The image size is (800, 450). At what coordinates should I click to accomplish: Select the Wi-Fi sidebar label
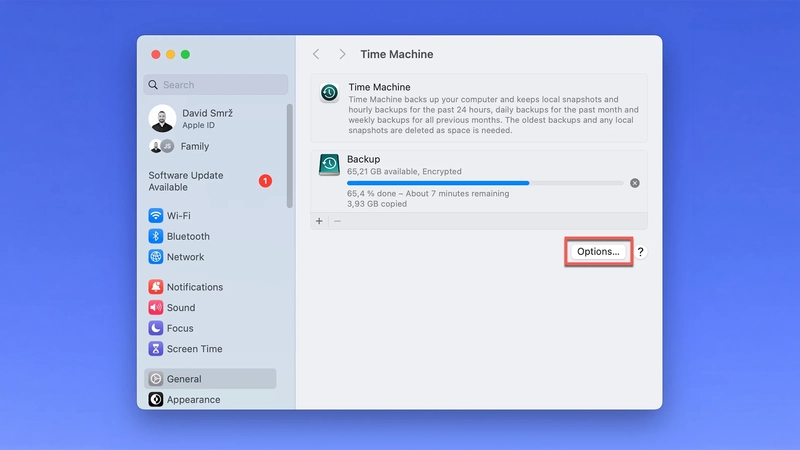[x=179, y=216]
